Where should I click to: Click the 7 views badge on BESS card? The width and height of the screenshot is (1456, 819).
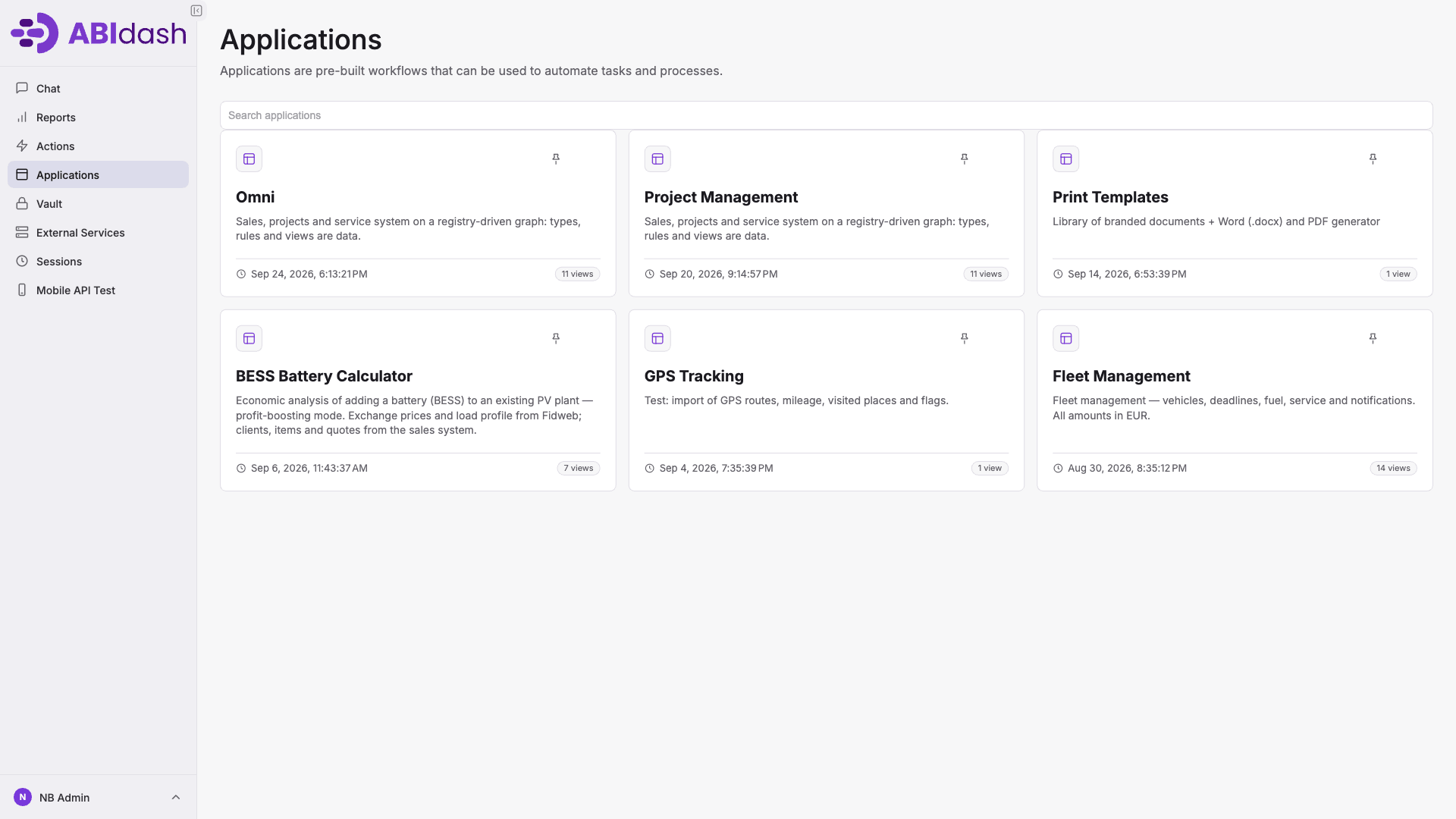(x=579, y=468)
